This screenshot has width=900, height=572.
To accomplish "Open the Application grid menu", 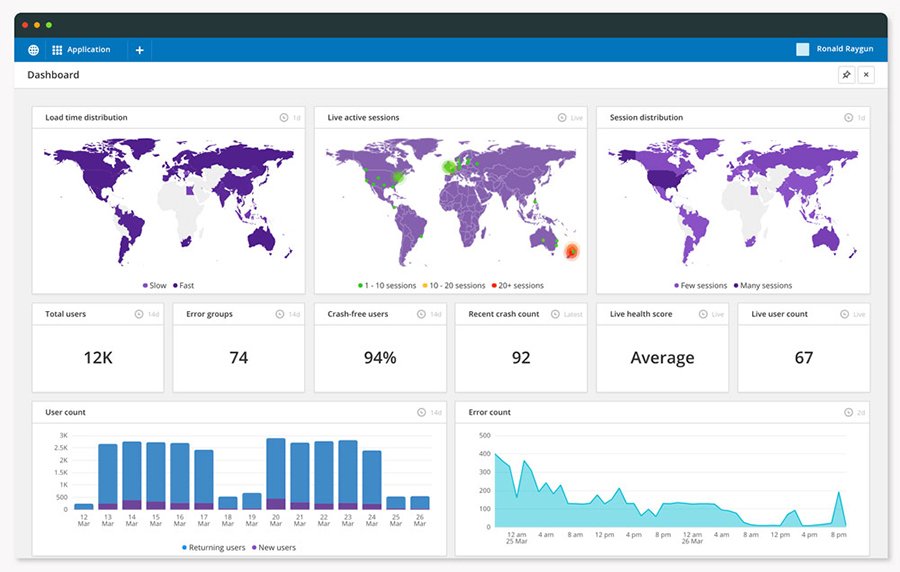I will 81,50.
